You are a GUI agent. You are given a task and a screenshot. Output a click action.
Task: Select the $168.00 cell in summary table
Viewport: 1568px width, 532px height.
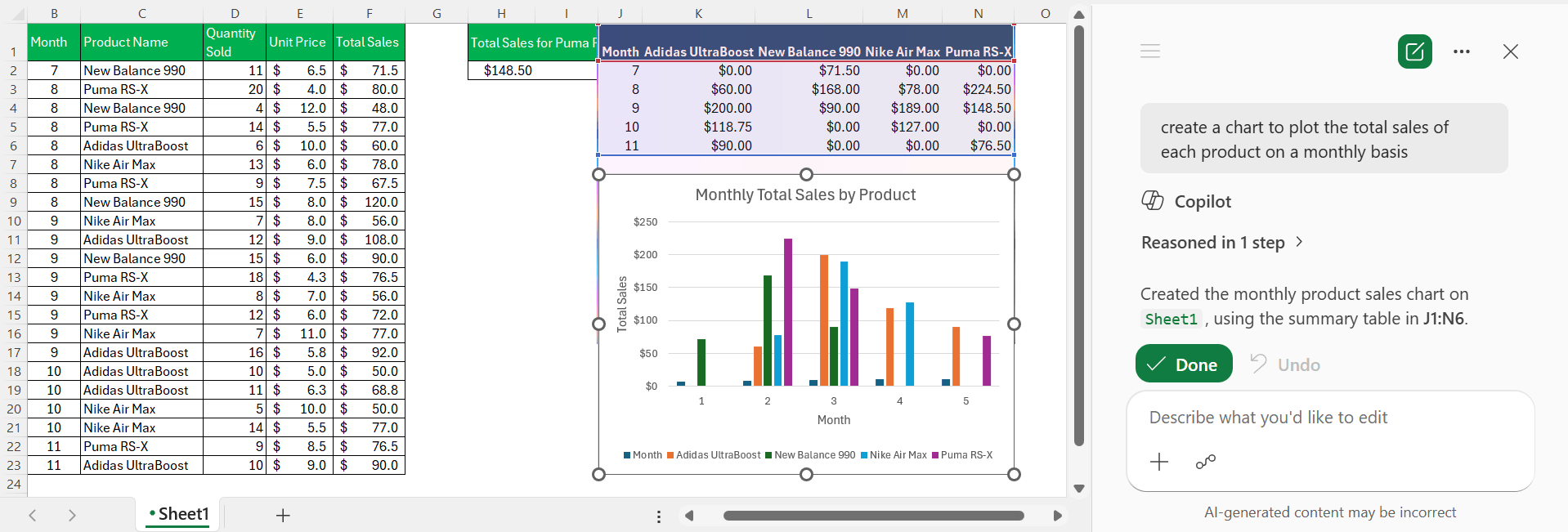point(809,89)
